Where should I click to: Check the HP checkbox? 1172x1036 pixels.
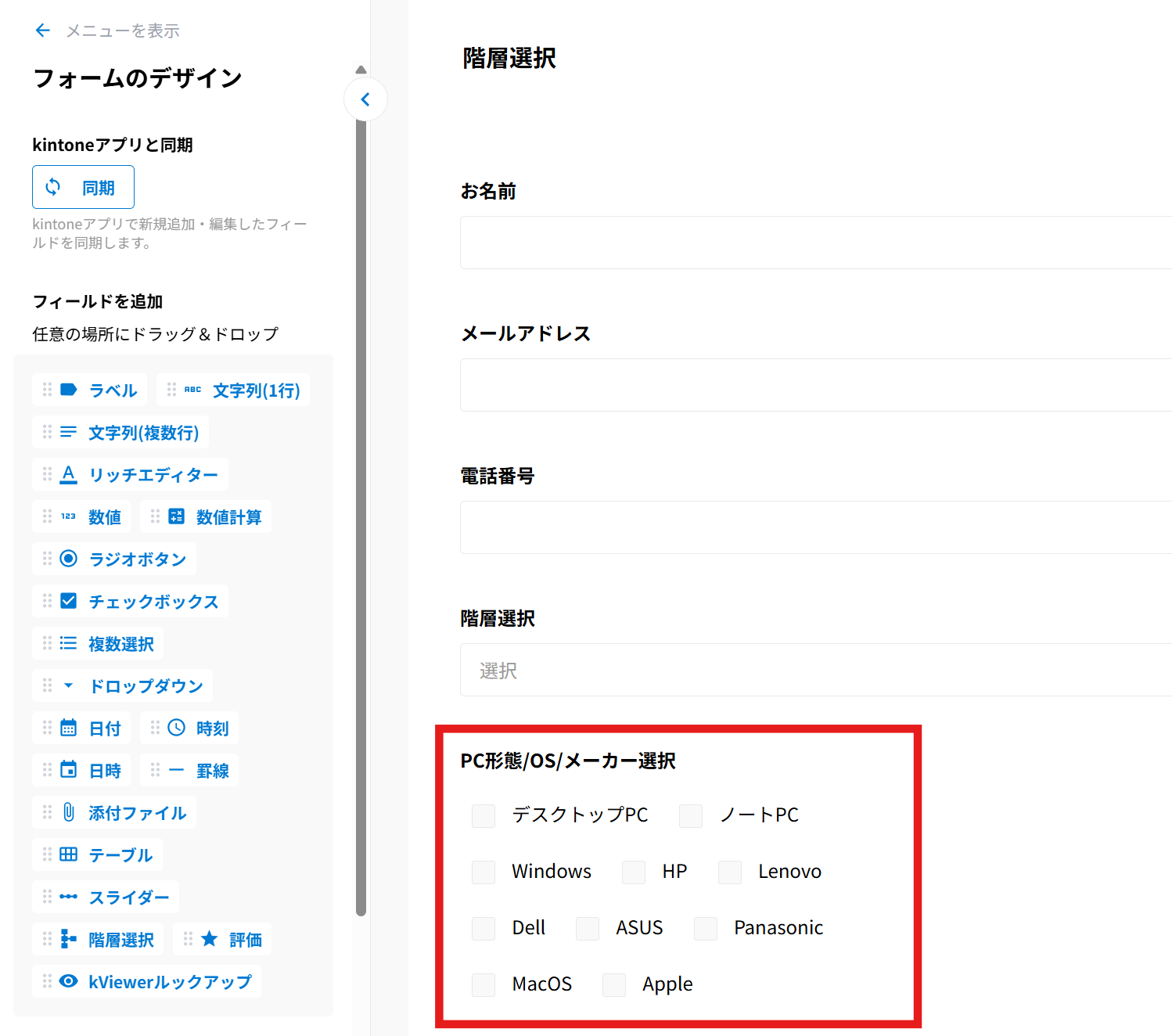click(634, 872)
